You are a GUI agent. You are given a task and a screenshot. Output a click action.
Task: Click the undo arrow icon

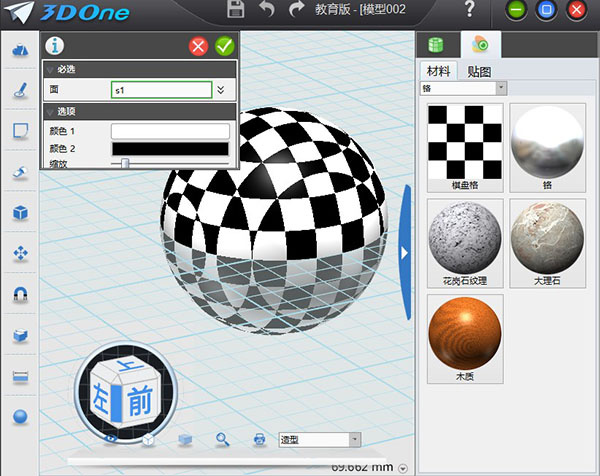pos(266,10)
